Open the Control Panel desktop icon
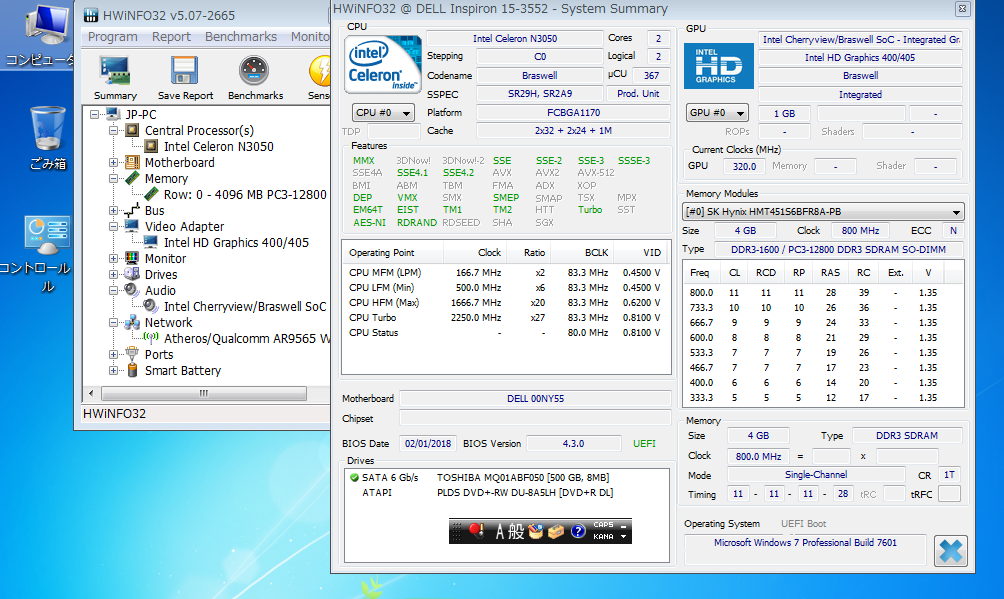Image resolution: width=1004 pixels, height=599 pixels. coord(46,254)
